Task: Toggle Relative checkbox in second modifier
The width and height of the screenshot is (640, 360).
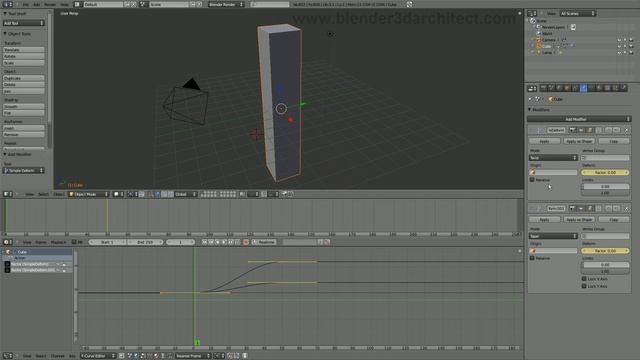Action: coord(532,258)
